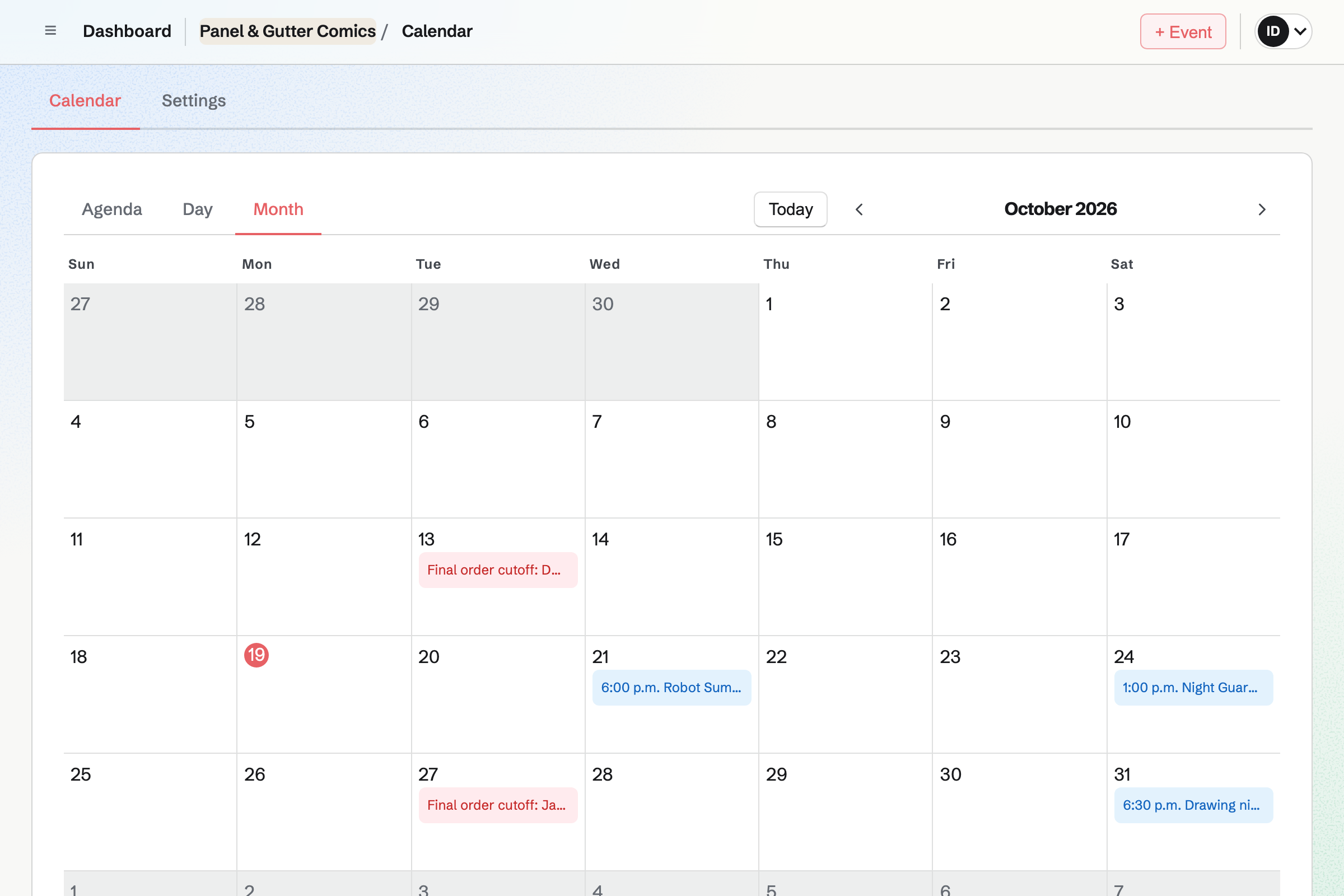Select highlighted today date 19
Image resolution: width=1344 pixels, height=896 pixels.
coord(256,655)
